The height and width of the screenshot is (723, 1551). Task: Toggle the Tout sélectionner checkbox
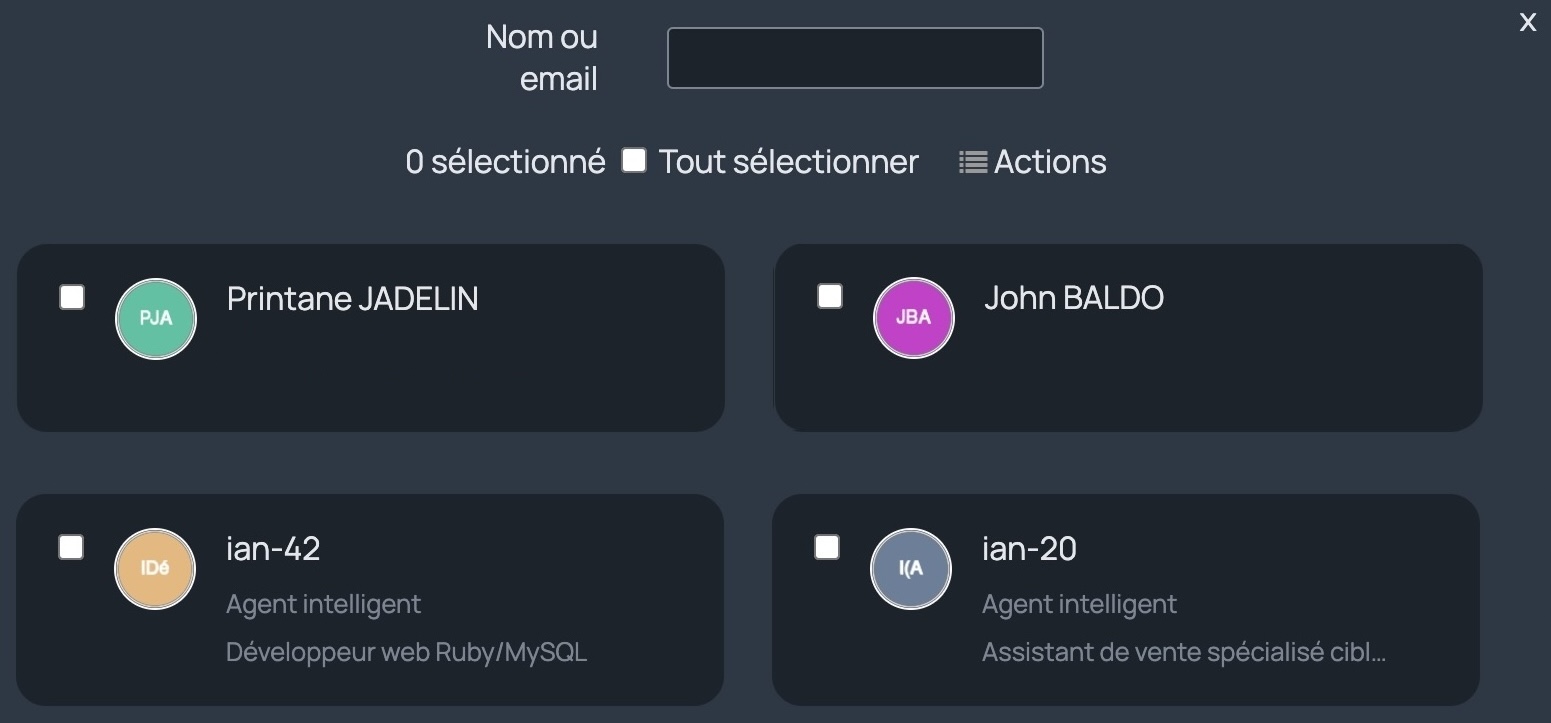pyautogui.click(x=634, y=160)
